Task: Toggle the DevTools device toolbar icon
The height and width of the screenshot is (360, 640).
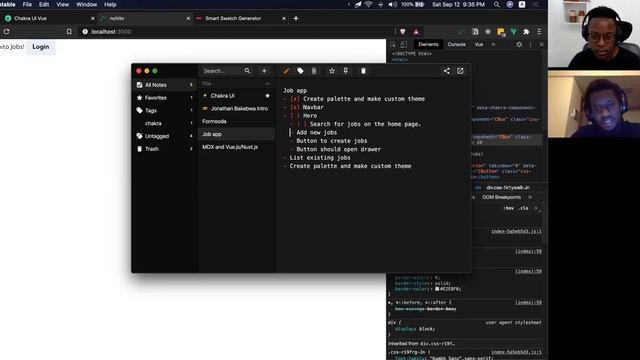Action: (x=404, y=44)
